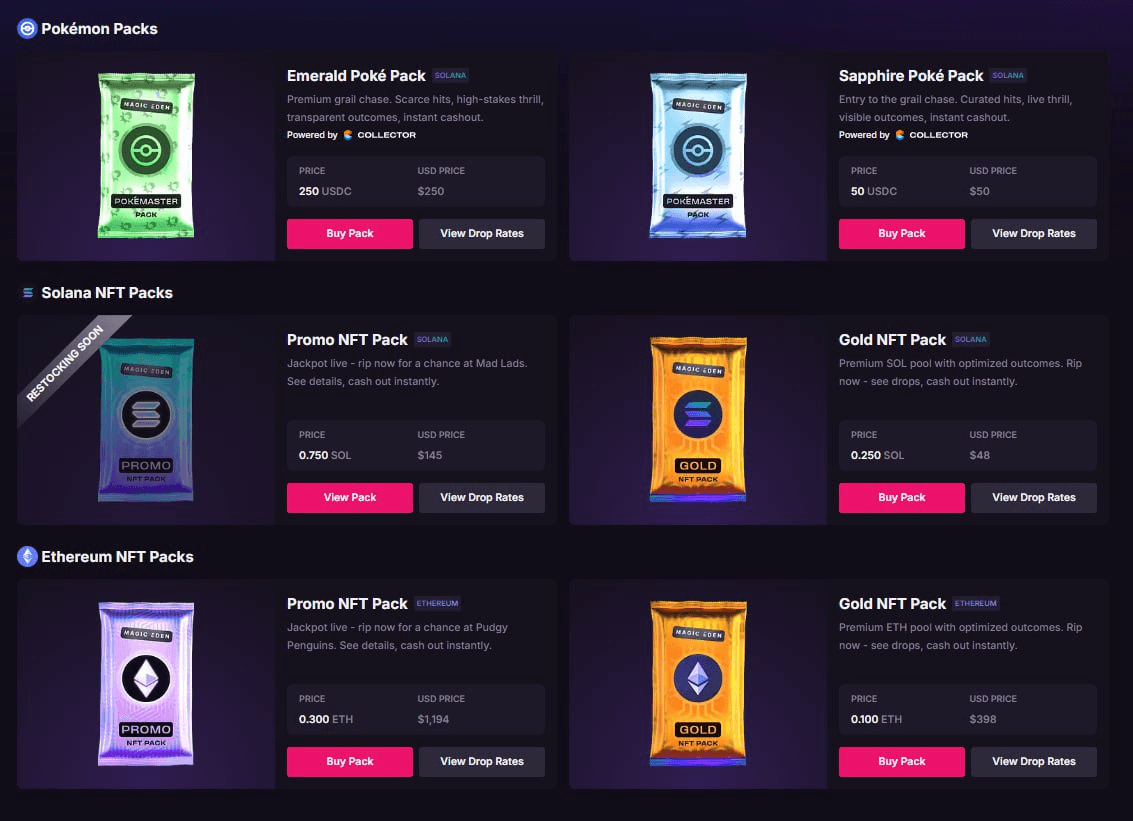View drop rates for Ethereum Gold NFT Pack
1133x821 pixels.
(1033, 762)
